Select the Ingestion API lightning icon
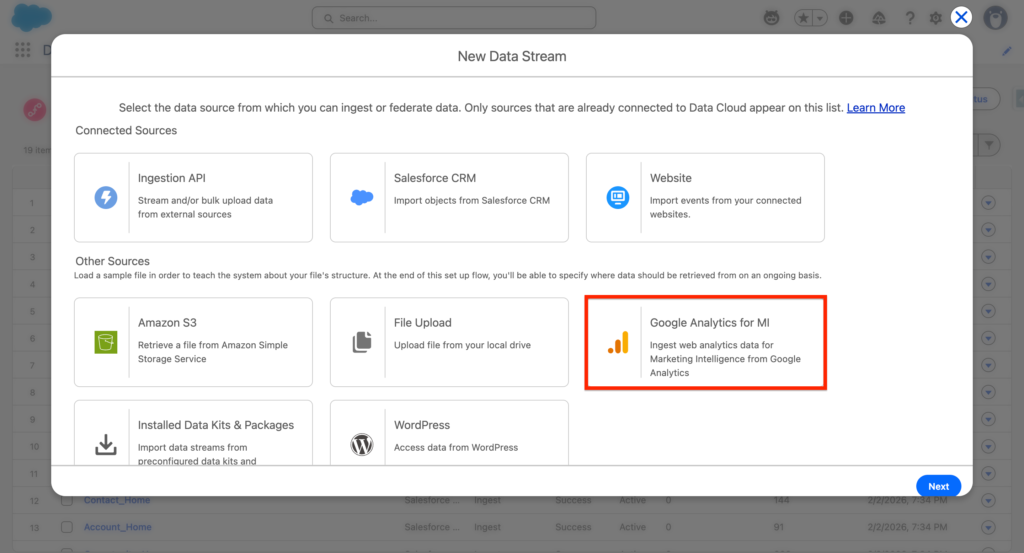Screen dimensions: 1024x553 point(106,197)
